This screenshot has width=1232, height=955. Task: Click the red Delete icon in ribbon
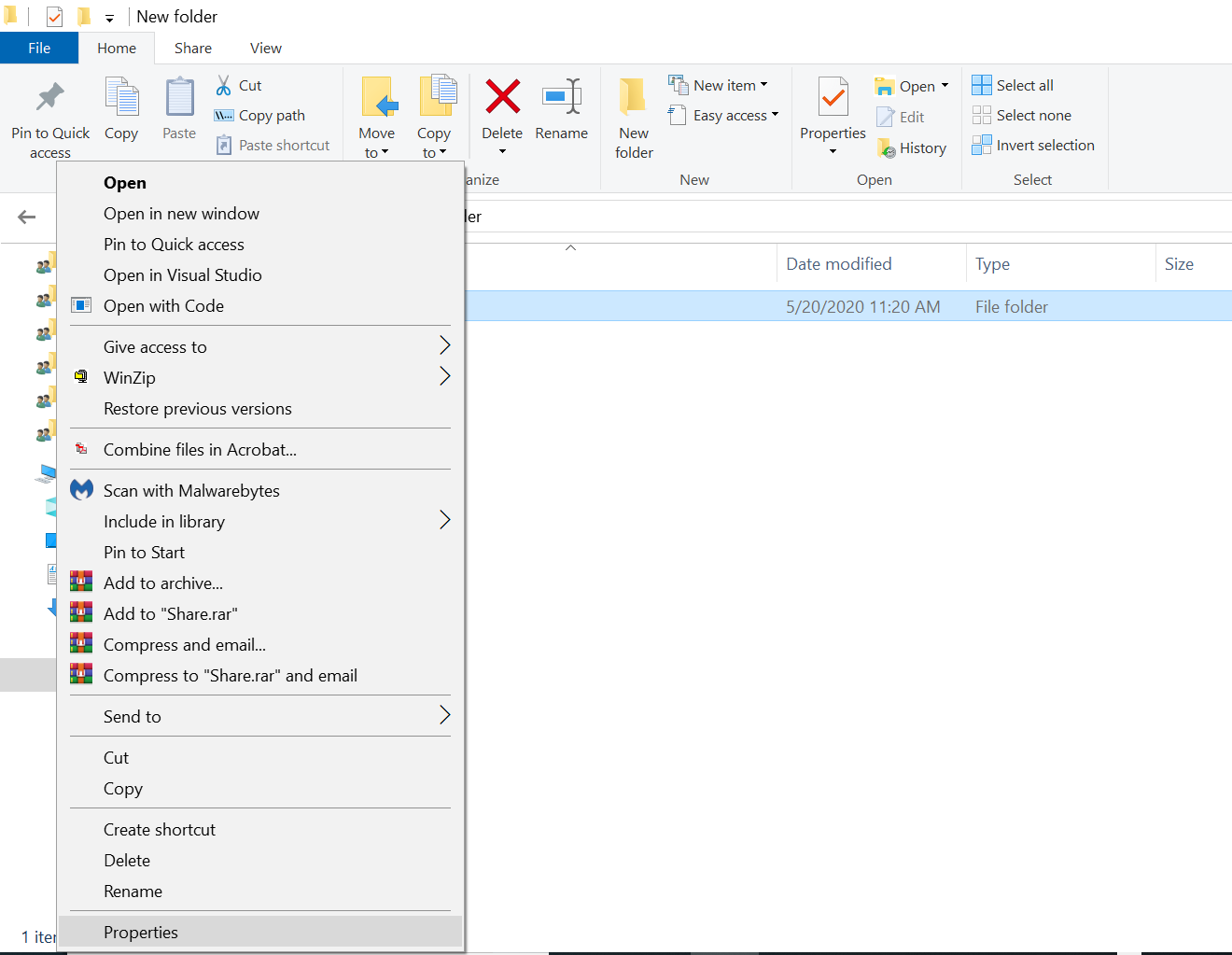click(x=502, y=97)
